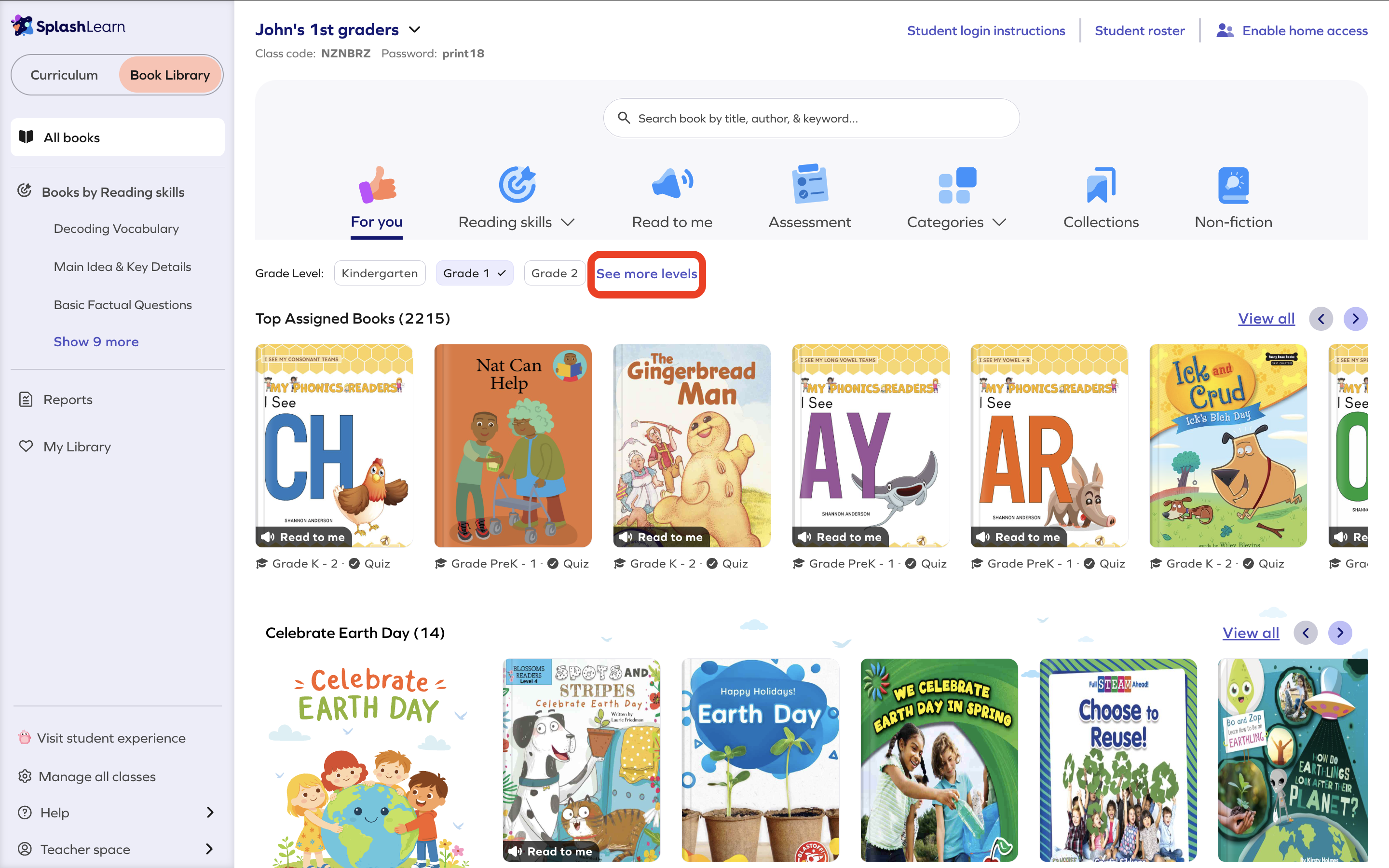1389x868 pixels.
Task: Click See more levels link
Action: [x=646, y=274]
